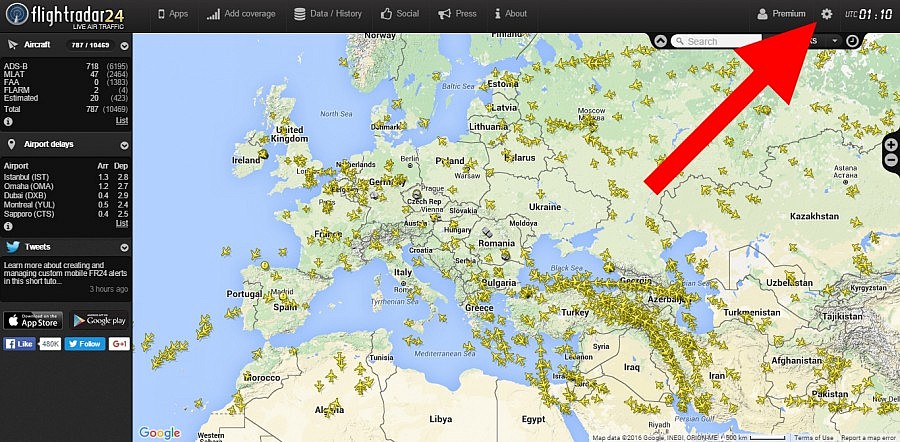Image resolution: width=900 pixels, height=442 pixels.
Task: Open the info icon in the Airport delays panel
Action: (8, 226)
